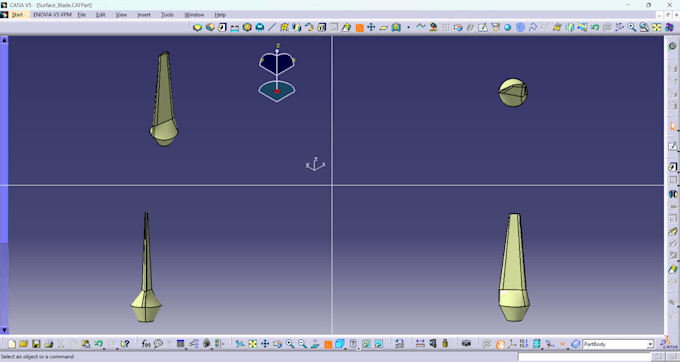
Task: Click the orange square icon in top toolbar
Action: click(x=359, y=28)
